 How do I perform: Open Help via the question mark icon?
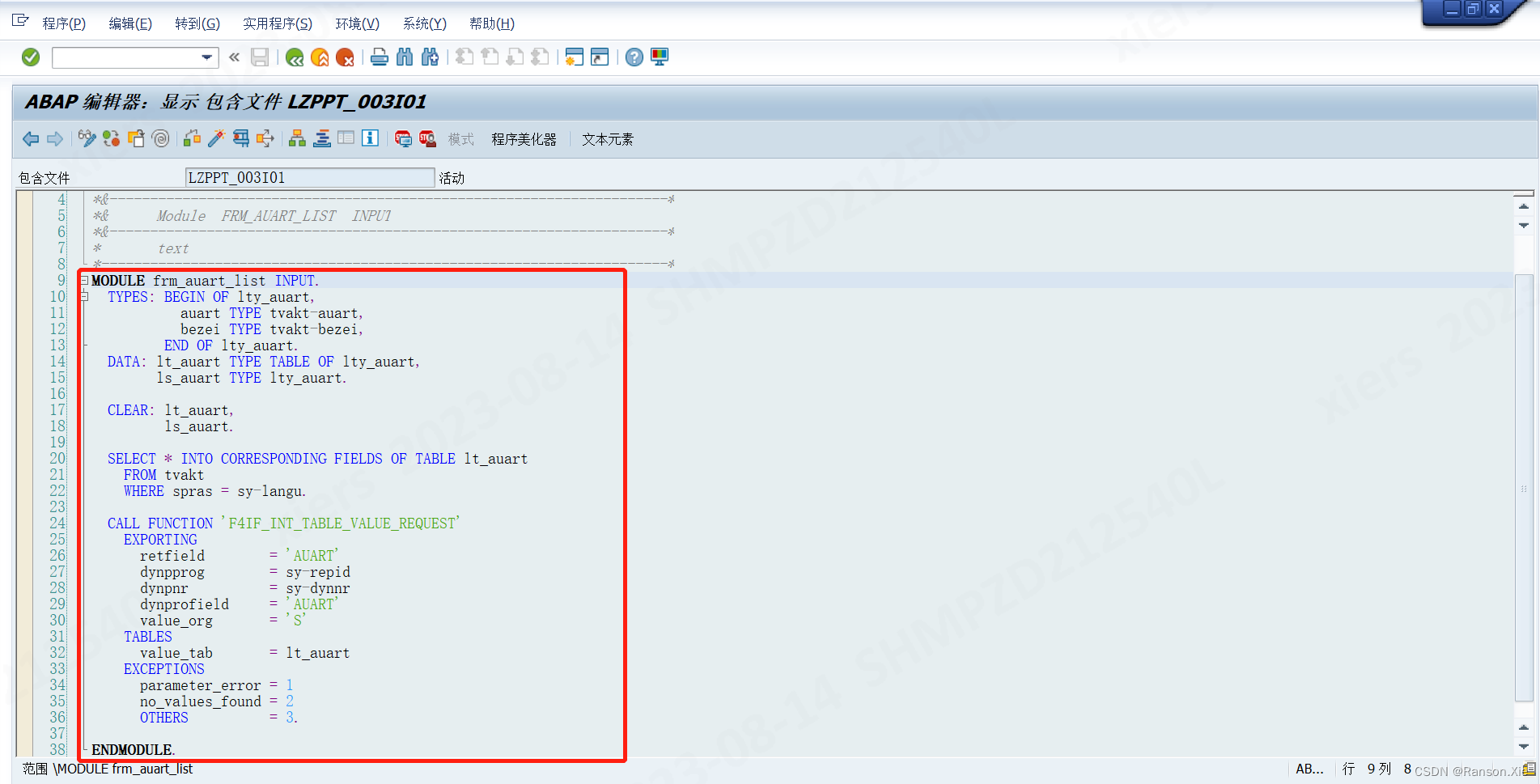634,57
